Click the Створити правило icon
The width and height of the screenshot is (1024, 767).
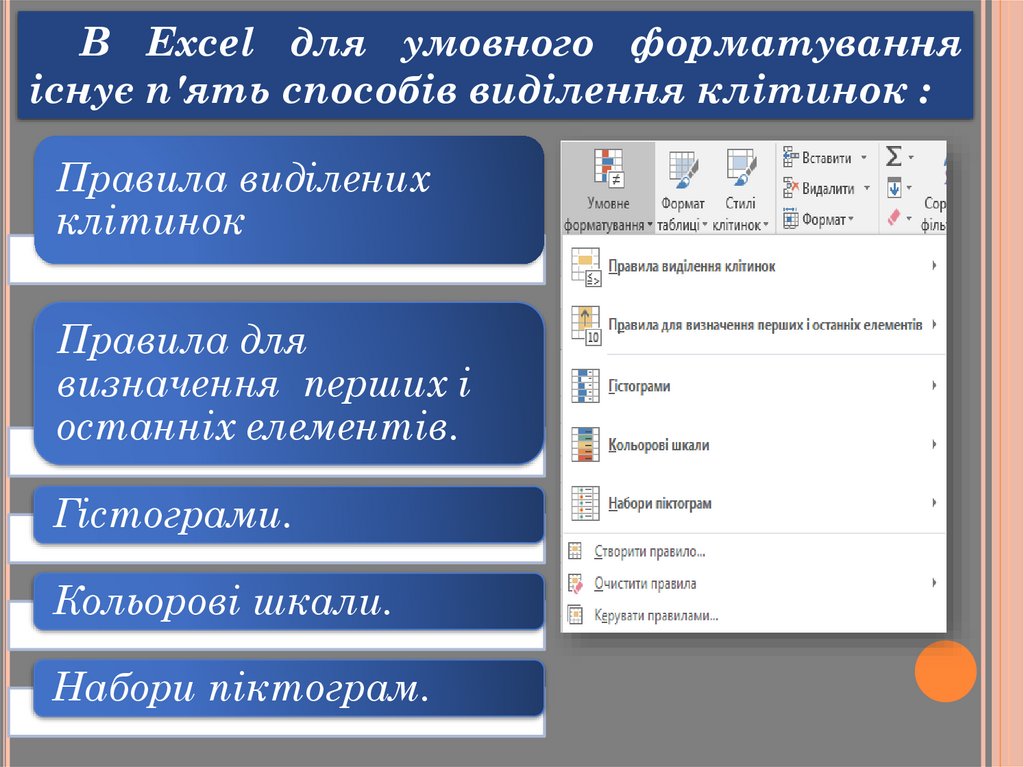575,551
